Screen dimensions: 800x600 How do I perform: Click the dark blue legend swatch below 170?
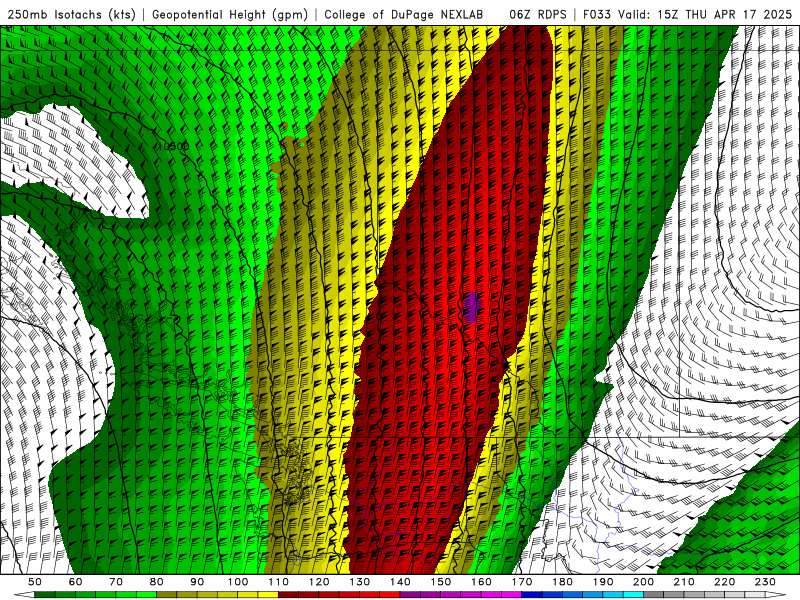[532, 595]
